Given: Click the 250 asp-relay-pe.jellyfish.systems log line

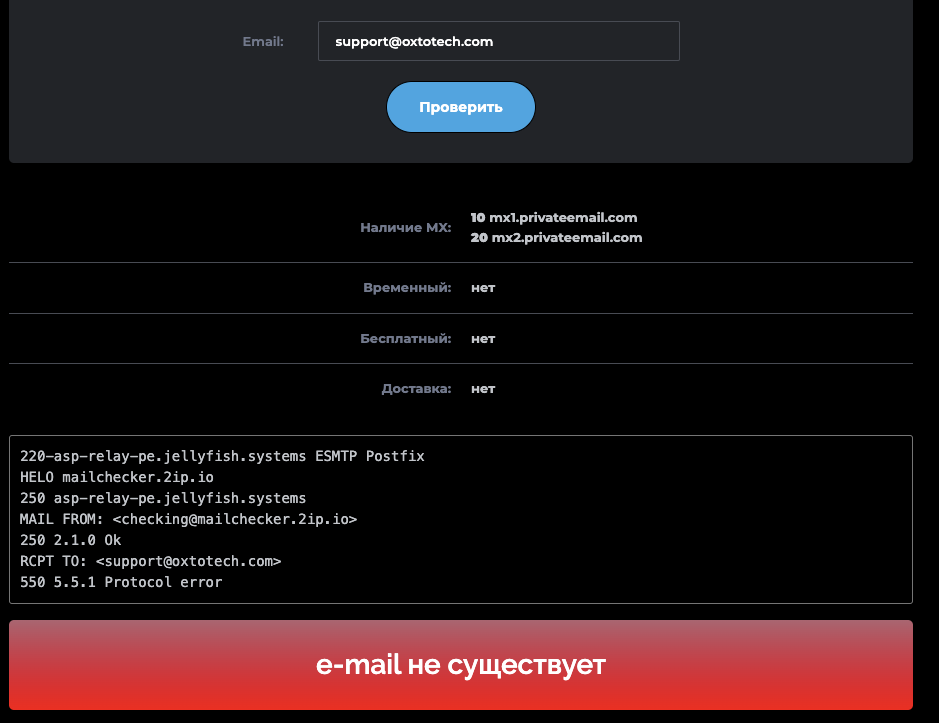Looking at the screenshot, I should click(x=163, y=498).
